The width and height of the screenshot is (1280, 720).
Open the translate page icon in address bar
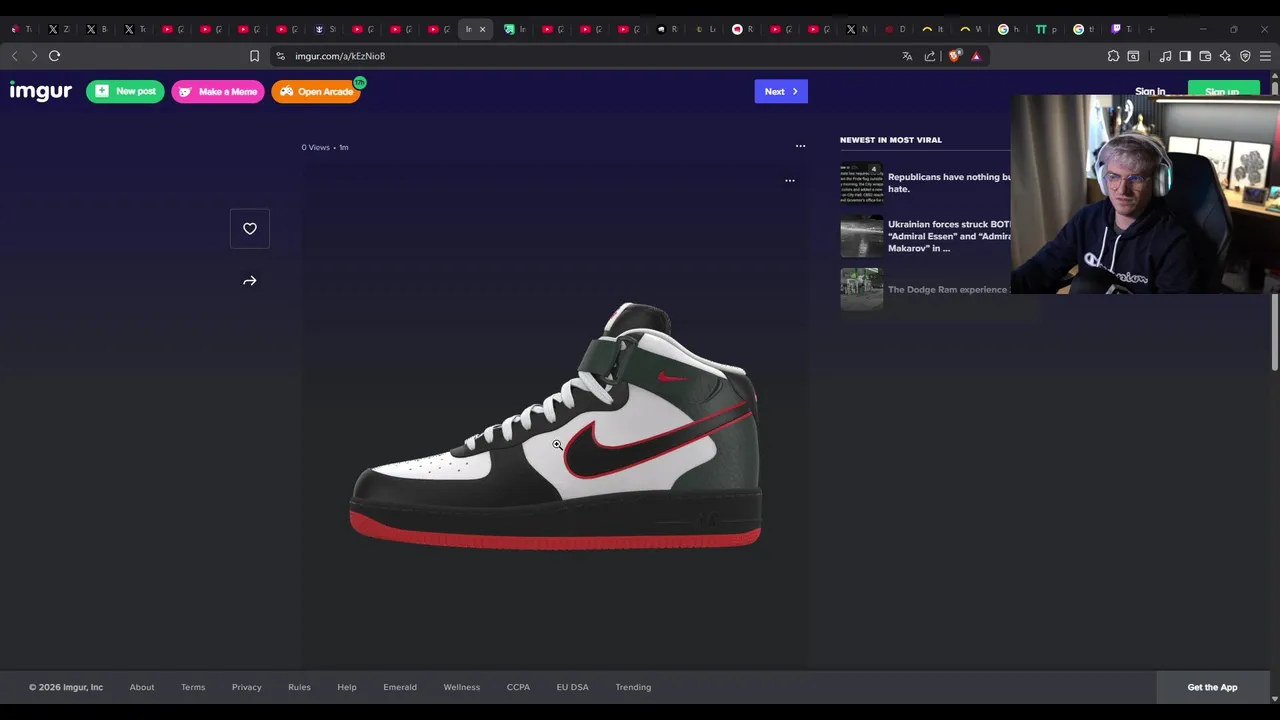coord(907,56)
